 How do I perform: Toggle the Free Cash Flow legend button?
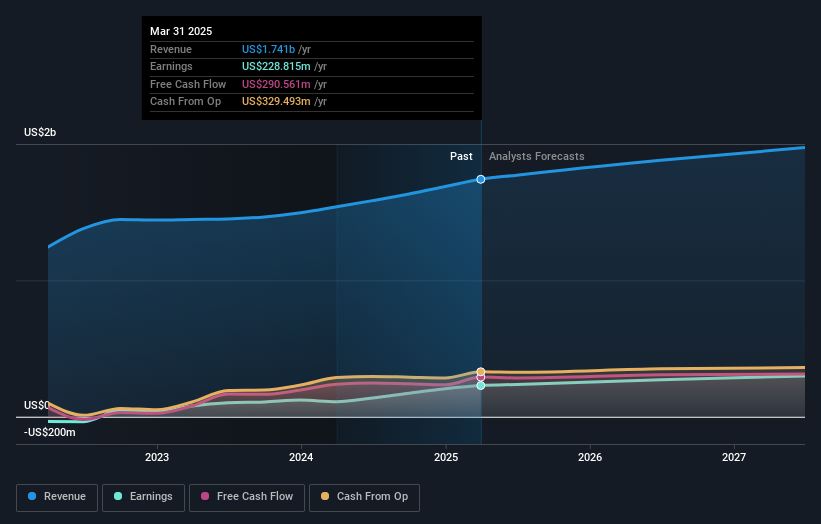click(x=247, y=497)
